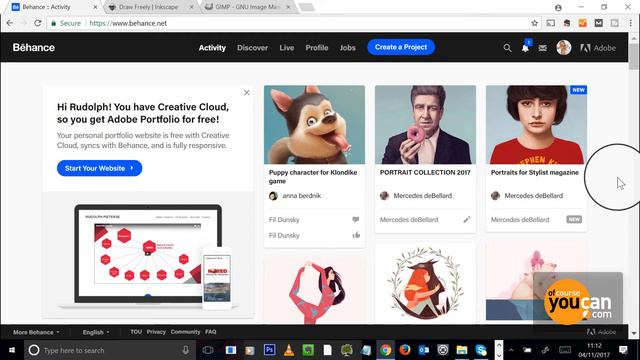Viewport: 640px width, 360px height.
Task: Click the comment icon next to Fil Dunsky
Action: click(356, 220)
